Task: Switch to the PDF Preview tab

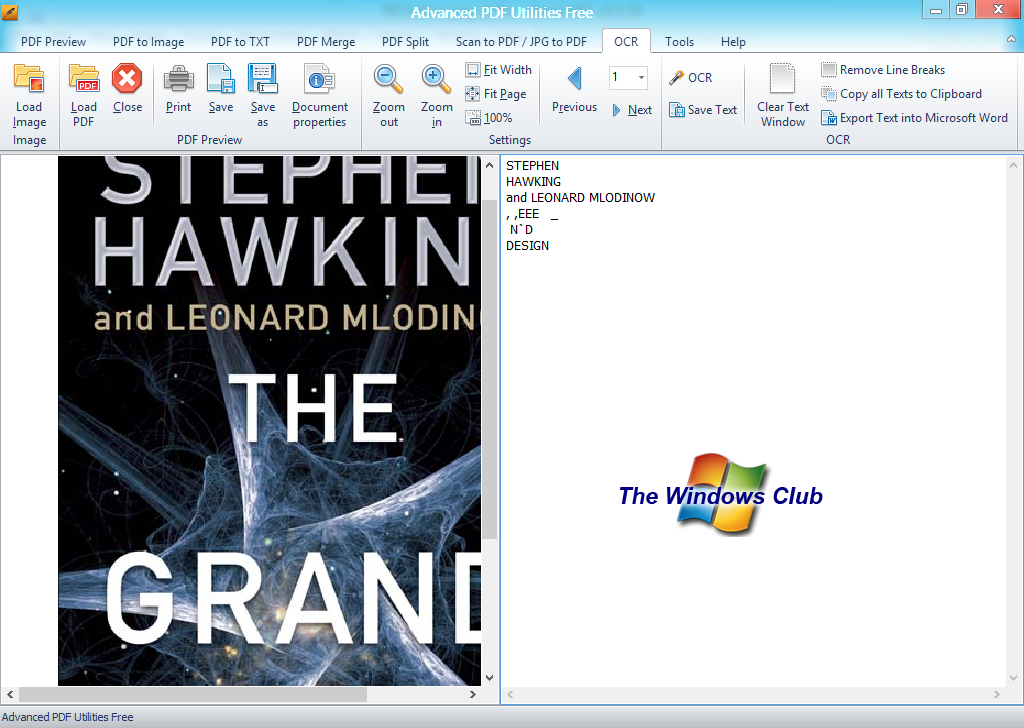Action: [x=54, y=42]
